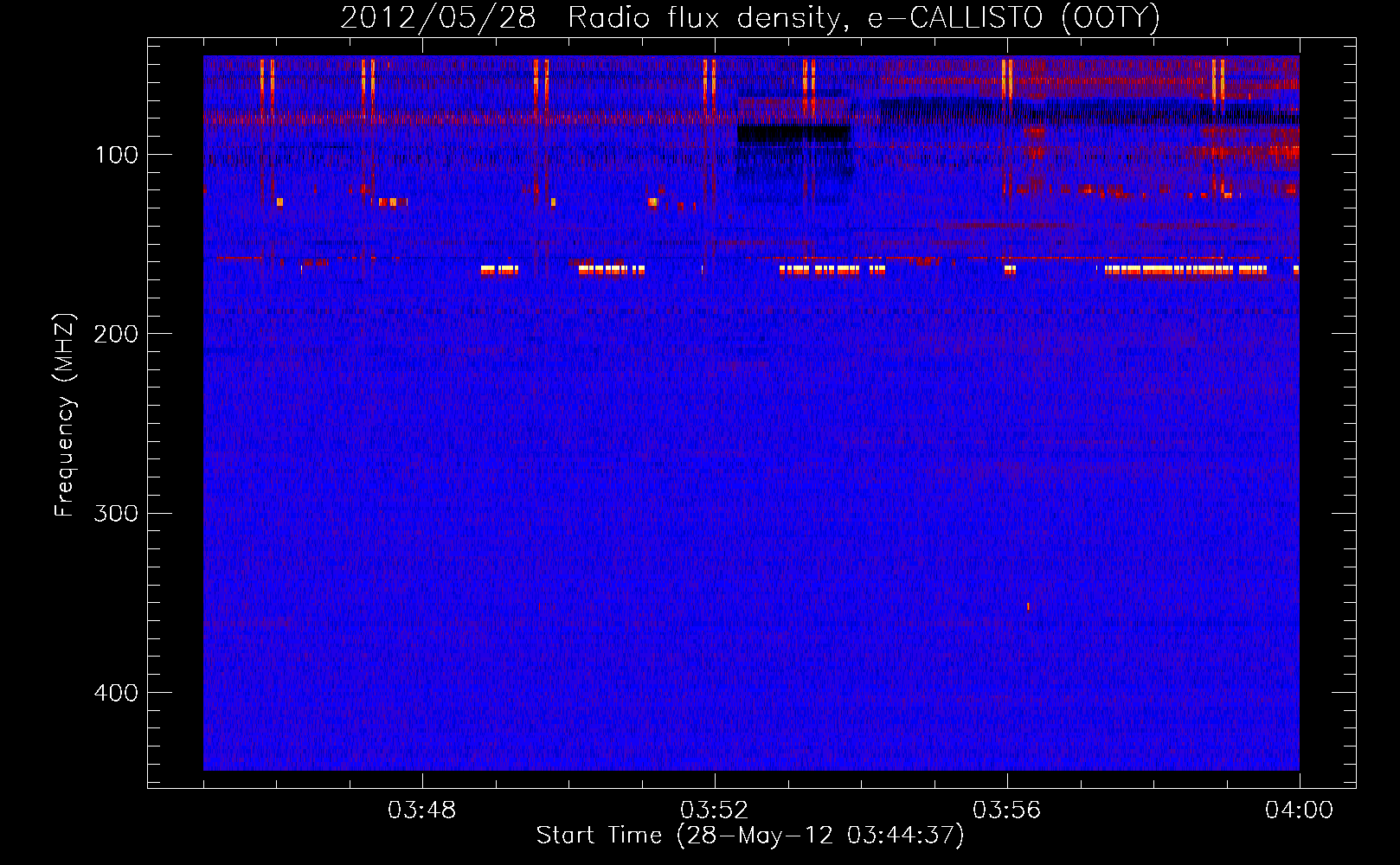Click the 100 frequency tick label
This screenshot has width=1400, height=865.
tap(117, 155)
